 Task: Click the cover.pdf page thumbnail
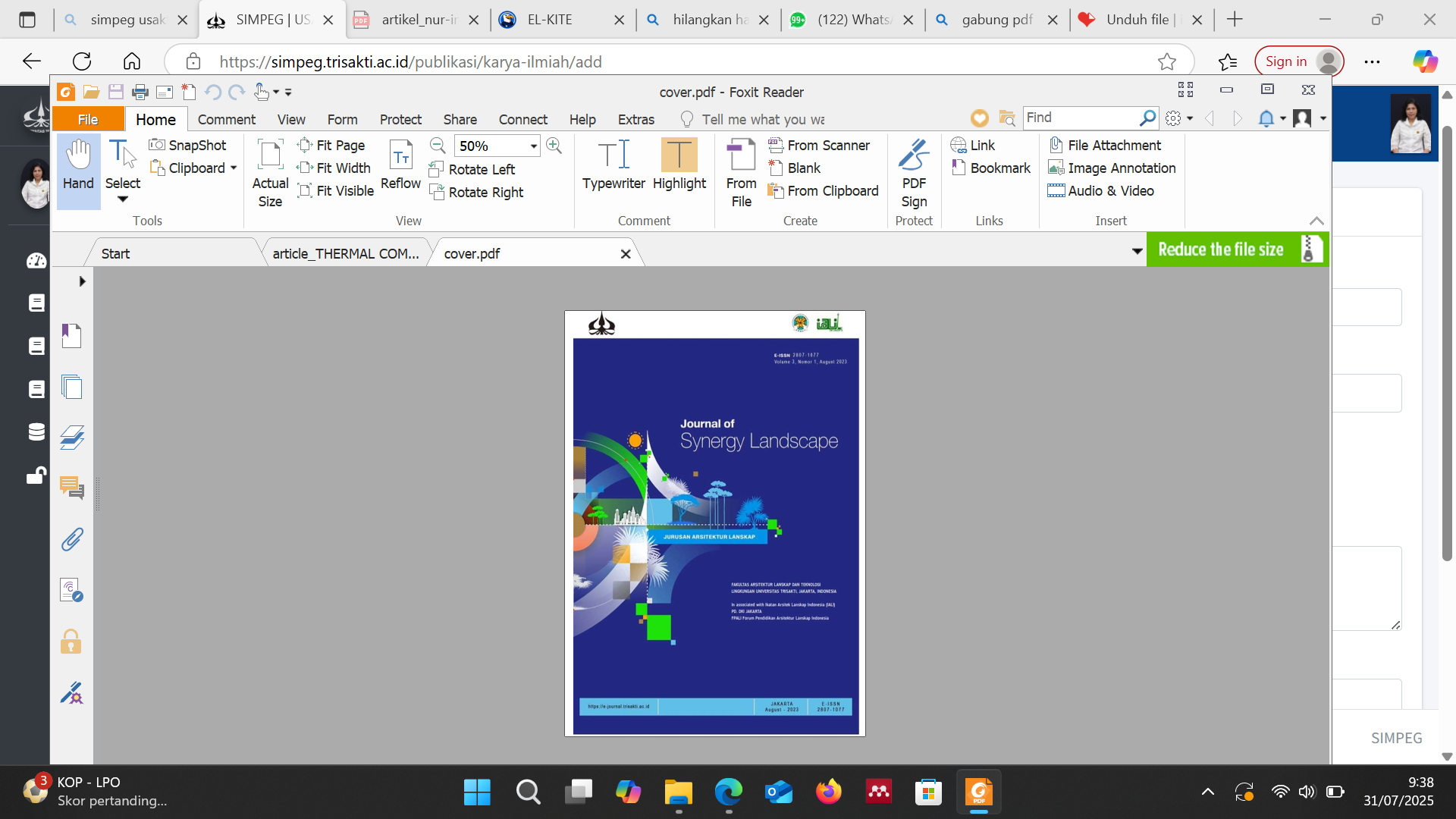click(715, 523)
